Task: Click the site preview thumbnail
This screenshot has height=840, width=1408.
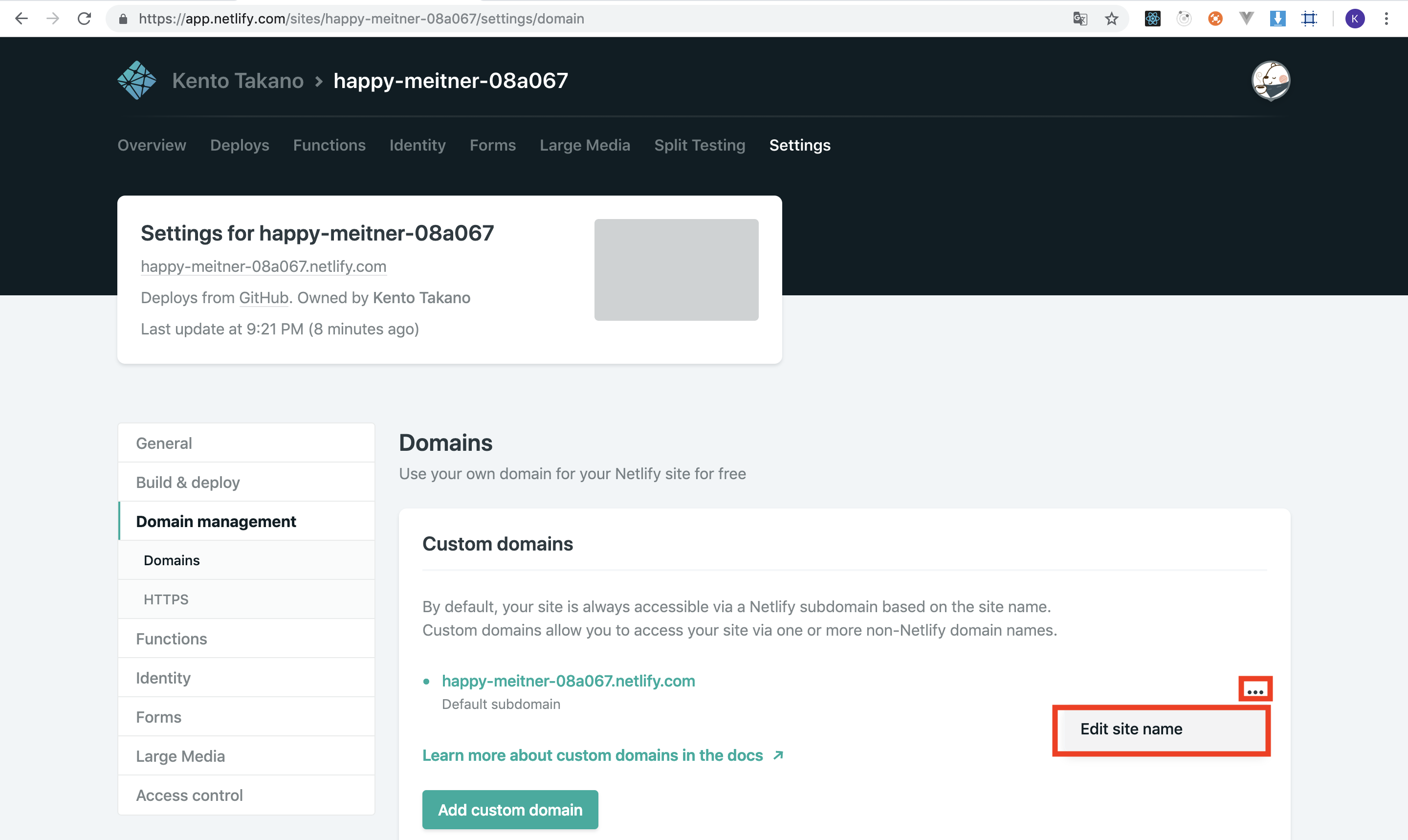Action: click(x=676, y=269)
